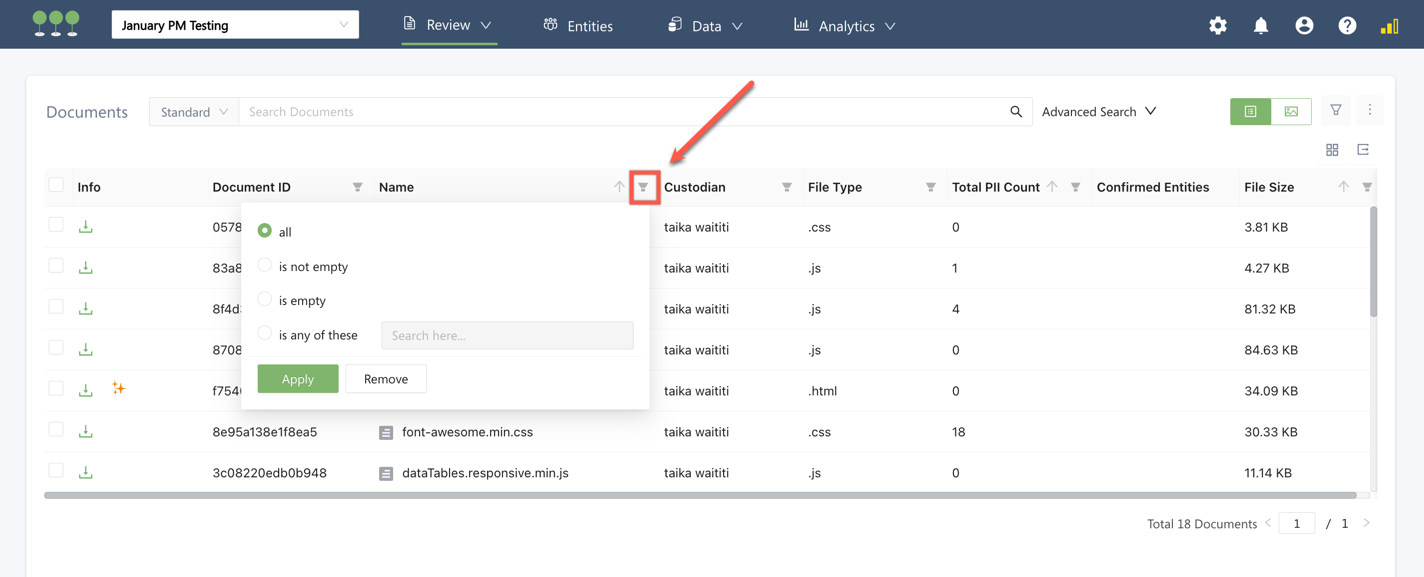Open the notifications bell
This screenshot has height=577, width=1424.
click(1261, 26)
